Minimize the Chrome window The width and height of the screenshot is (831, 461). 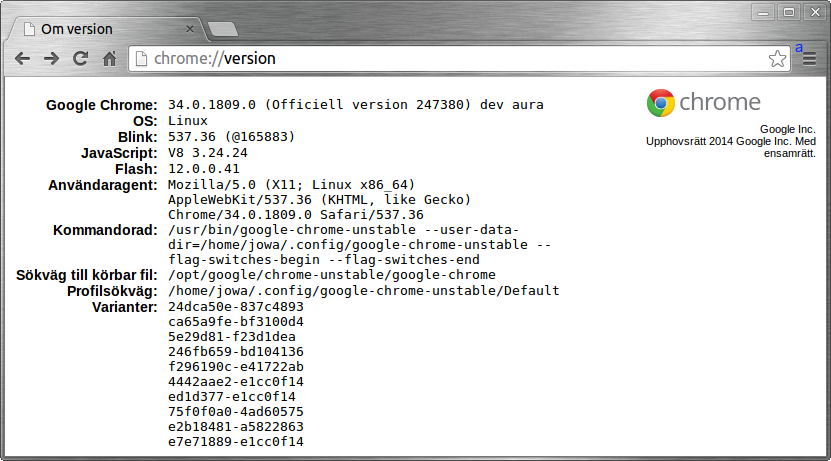click(x=763, y=12)
